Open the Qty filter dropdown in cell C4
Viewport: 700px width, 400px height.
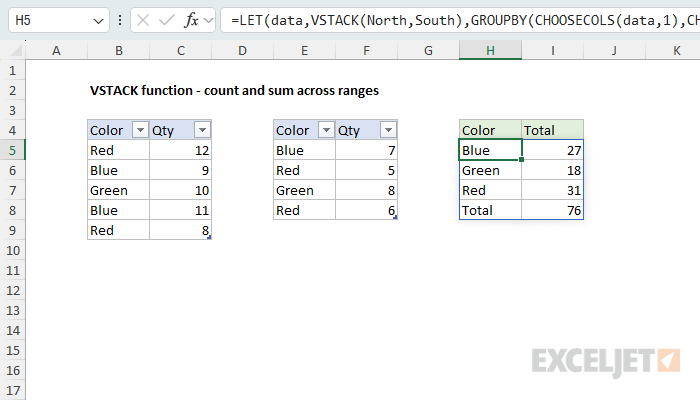coord(202,130)
